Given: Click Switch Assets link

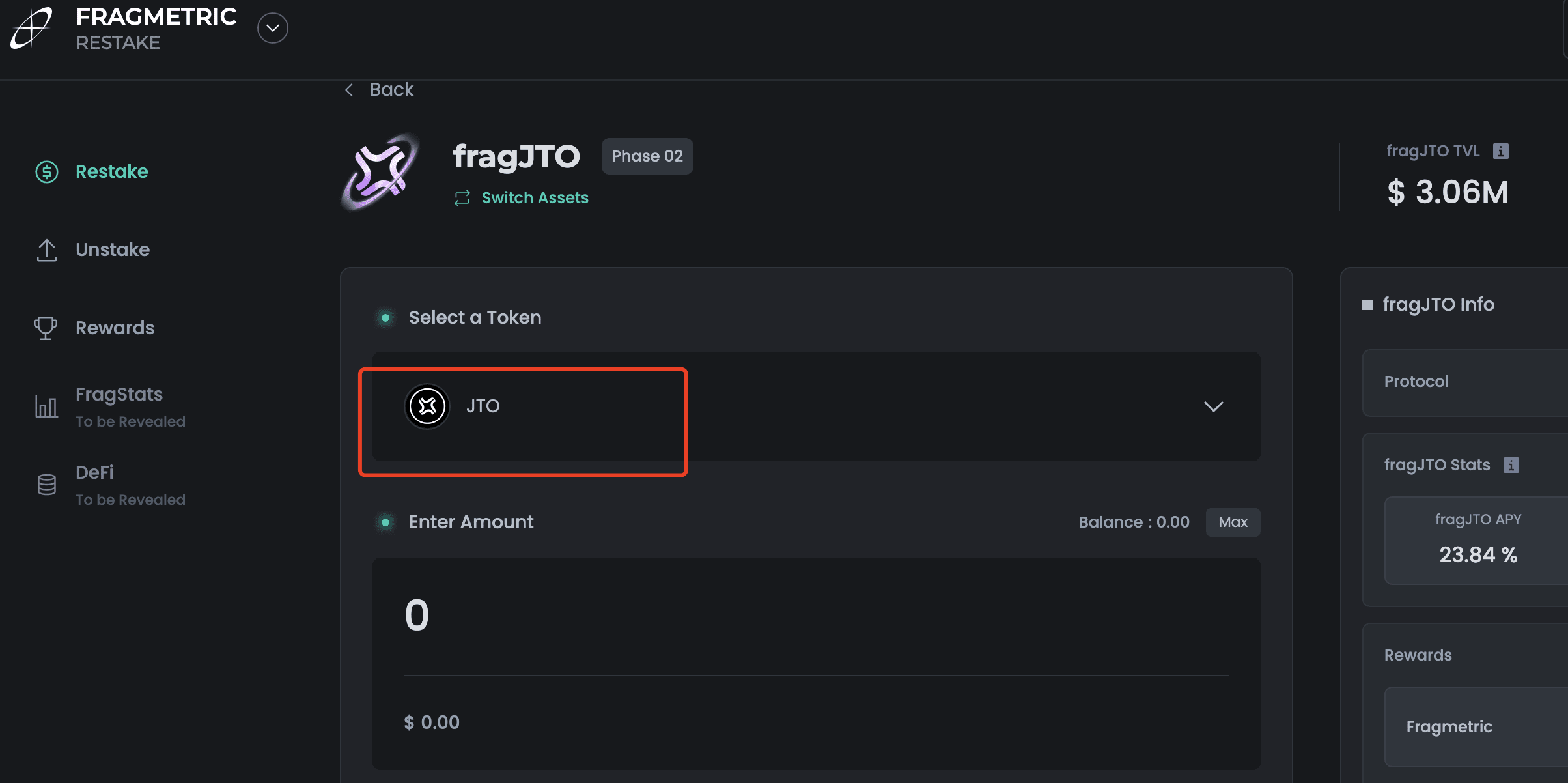Looking at the screenshot, I should [x=534, y=198].
